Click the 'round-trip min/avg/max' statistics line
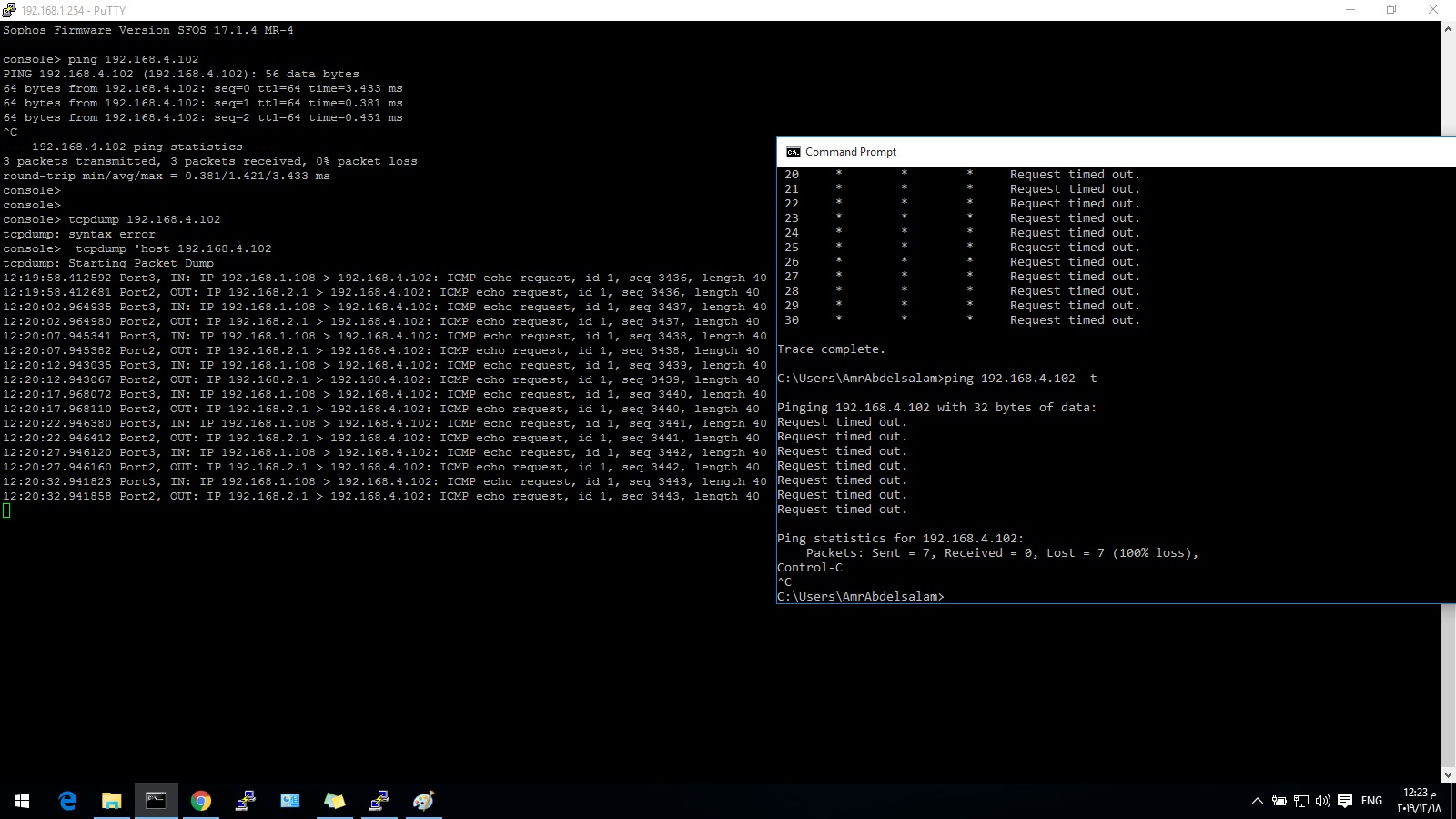The height and width of the screenshot is (819, 1456). [x=167, y=176]
